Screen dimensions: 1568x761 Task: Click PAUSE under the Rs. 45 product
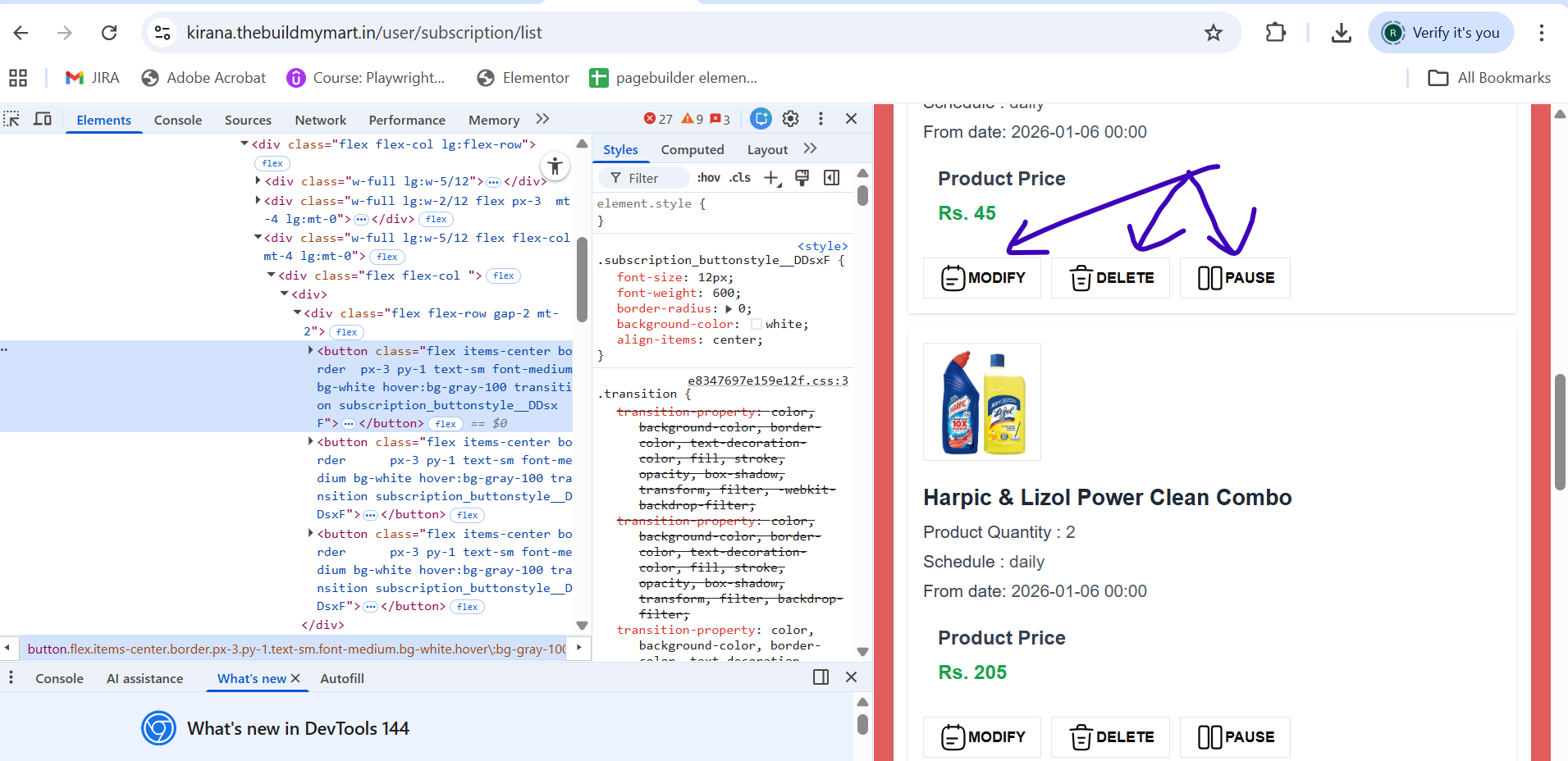1235,278
